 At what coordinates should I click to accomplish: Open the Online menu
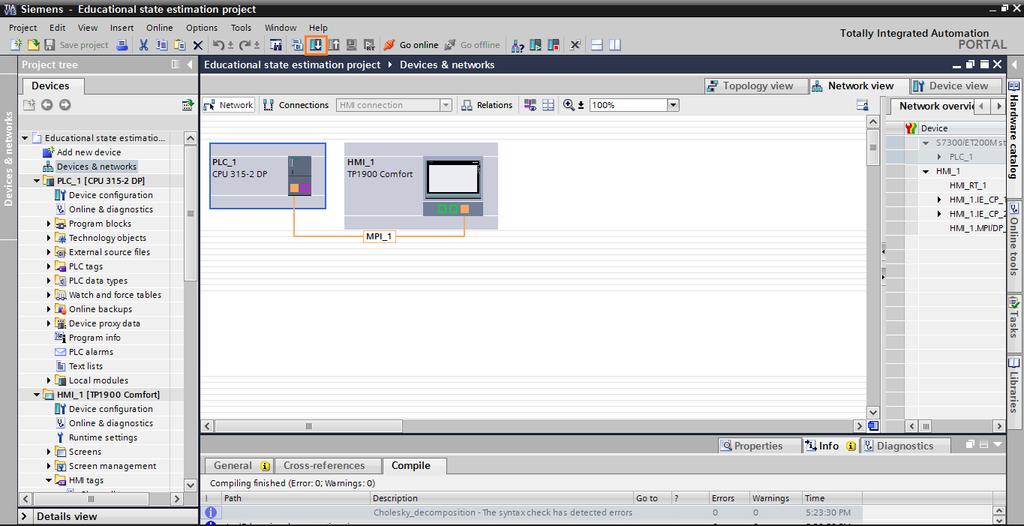159,27
